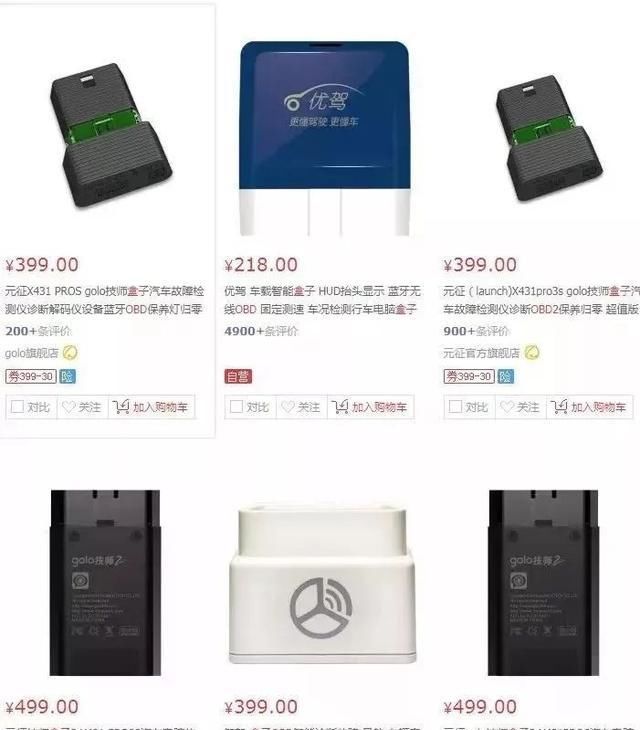Open 元征官方旗舰店 store link

tap(481, 353)
